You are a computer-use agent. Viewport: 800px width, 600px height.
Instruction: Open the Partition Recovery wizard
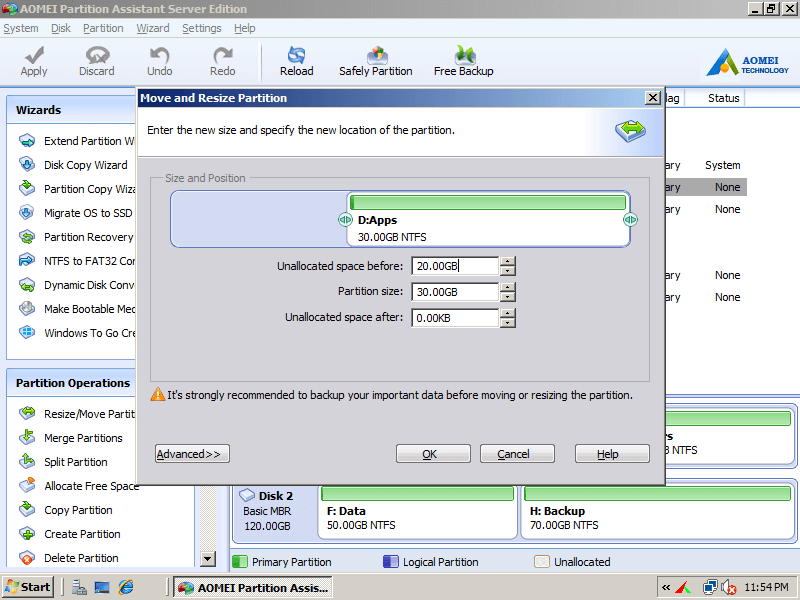[x=76, y=237]
